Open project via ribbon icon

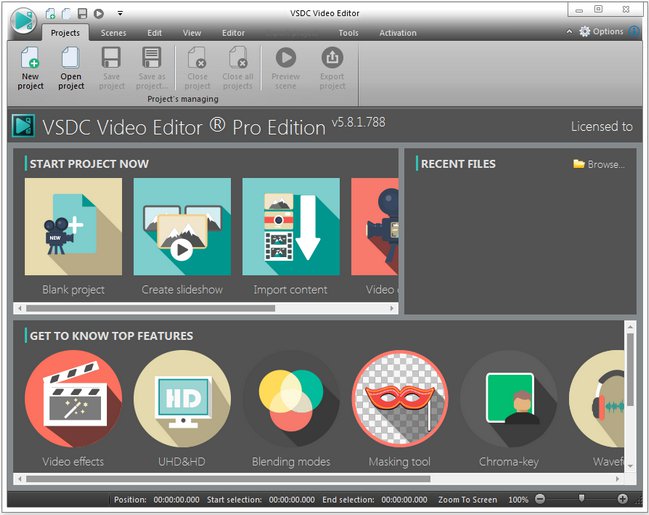click(x=71, y=58)
